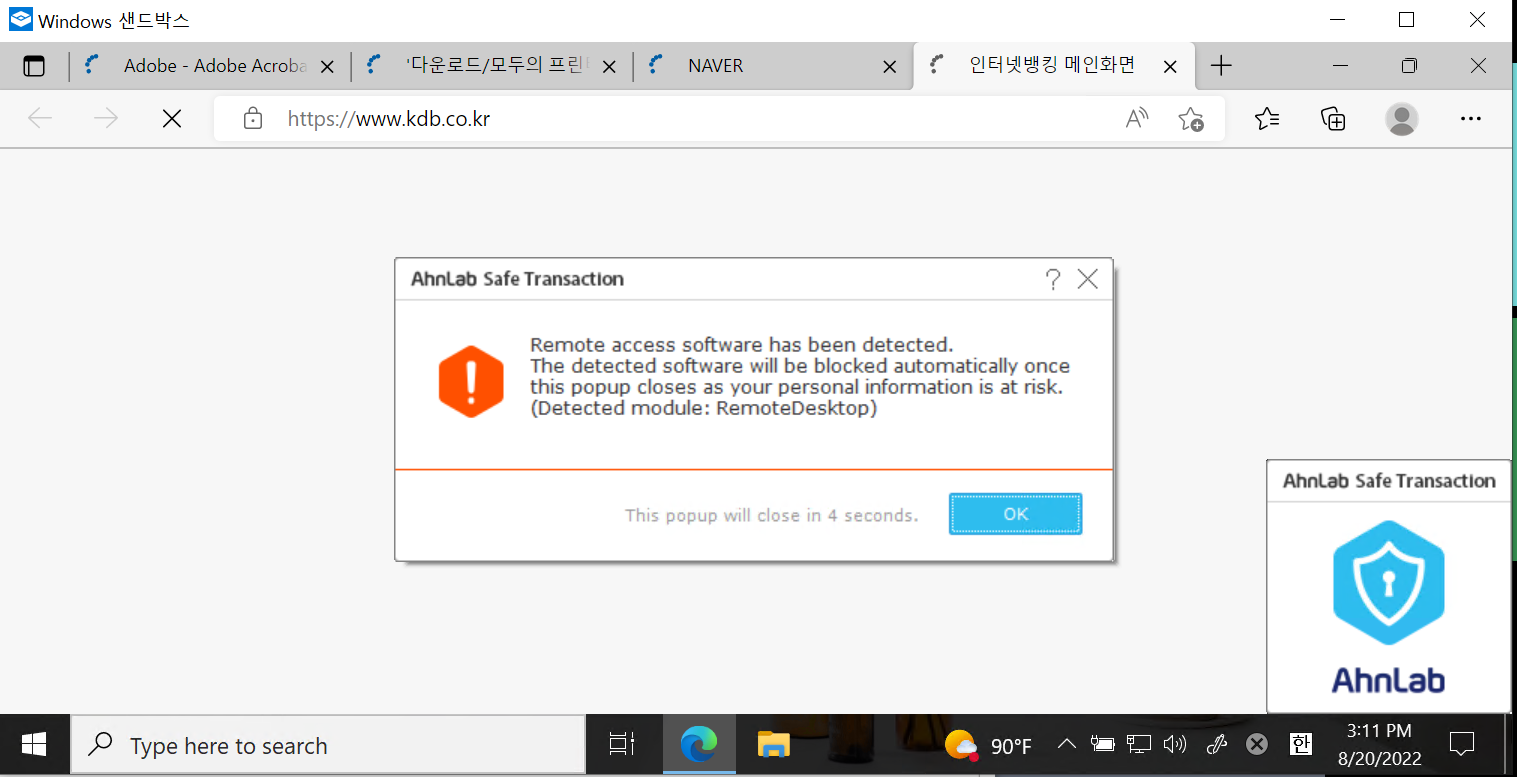1517x777 pixels.
Task: Close the Adobe Acrobat tab
Action: click(326, 67)
